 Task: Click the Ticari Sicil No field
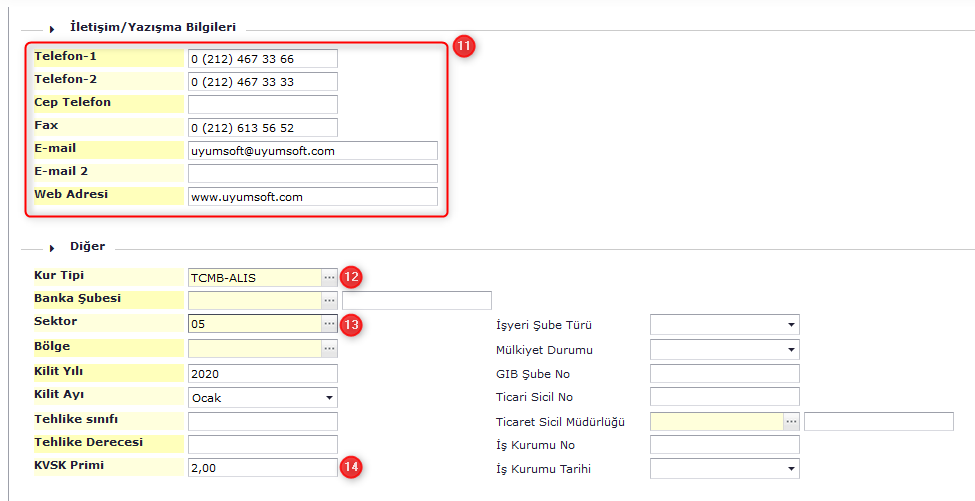pyautogui.click(x=724, y=397)
